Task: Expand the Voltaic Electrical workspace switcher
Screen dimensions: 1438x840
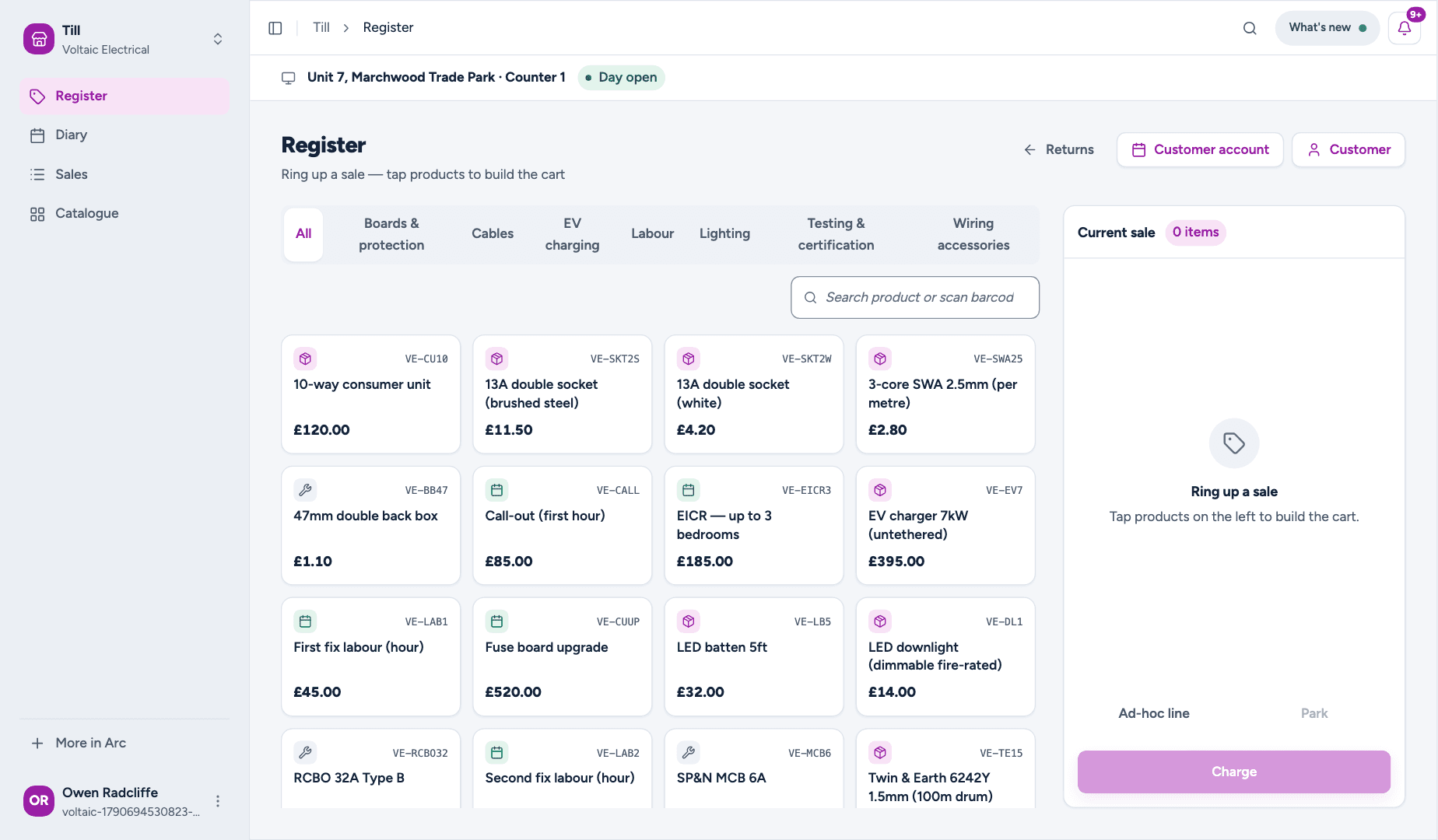Action: click(218, 39)
